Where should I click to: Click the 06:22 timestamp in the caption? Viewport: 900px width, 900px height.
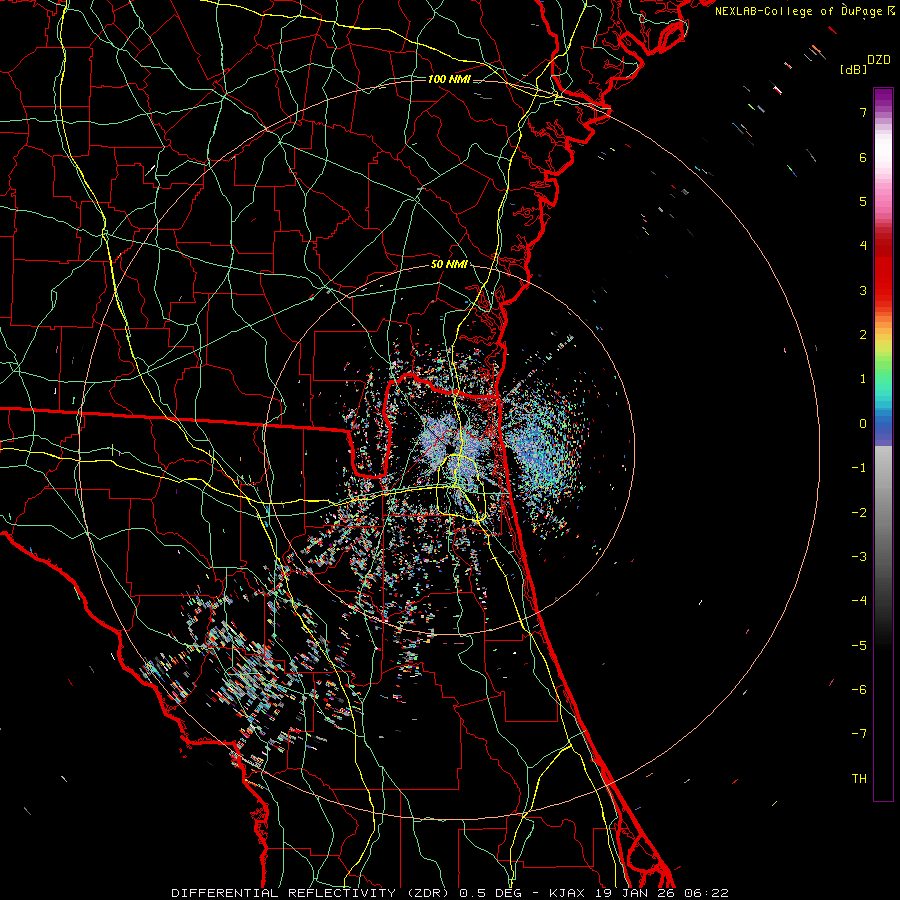click(707, 893)
